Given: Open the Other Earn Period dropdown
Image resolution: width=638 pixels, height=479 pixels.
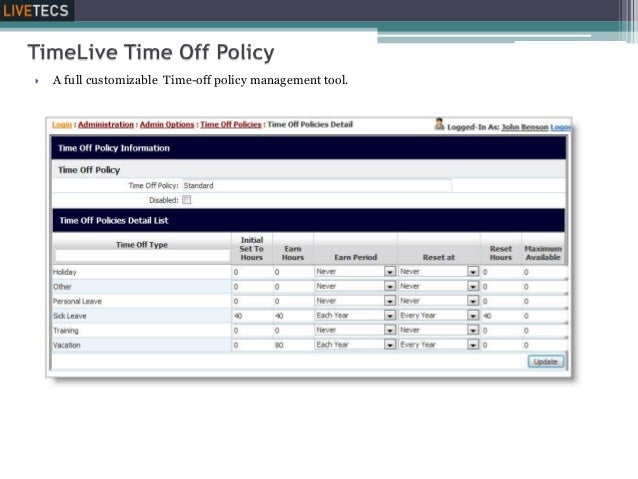Looking at the screenshot, I should [390, 286].
